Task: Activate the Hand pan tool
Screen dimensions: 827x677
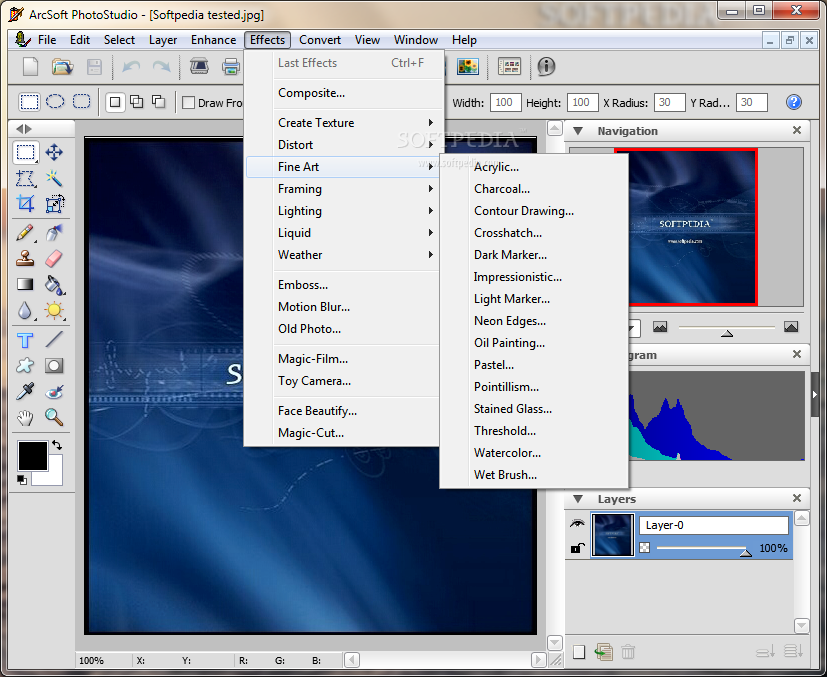Action: pos(25,418)
